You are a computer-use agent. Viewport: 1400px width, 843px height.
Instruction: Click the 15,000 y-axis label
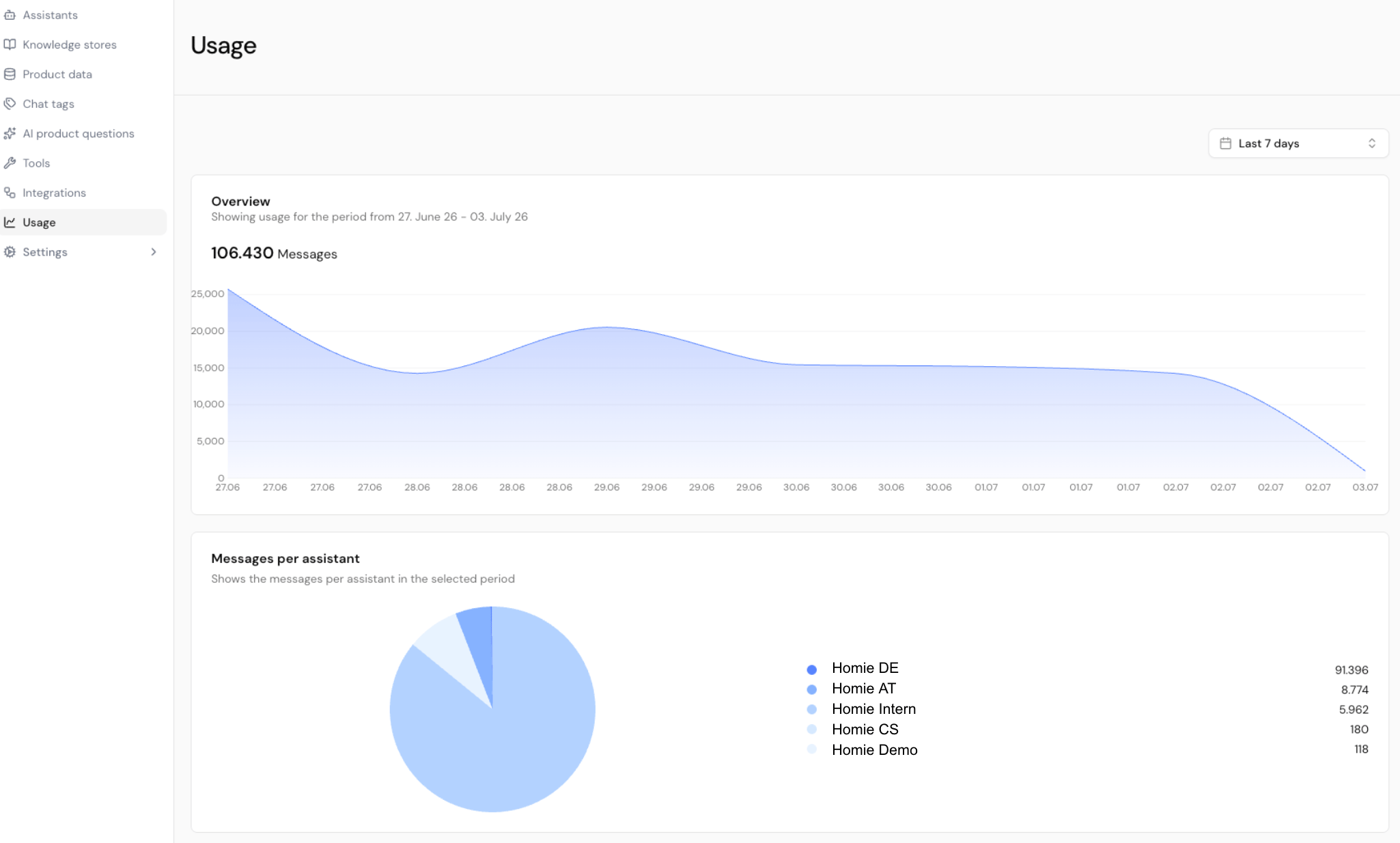tap(208, 368)
